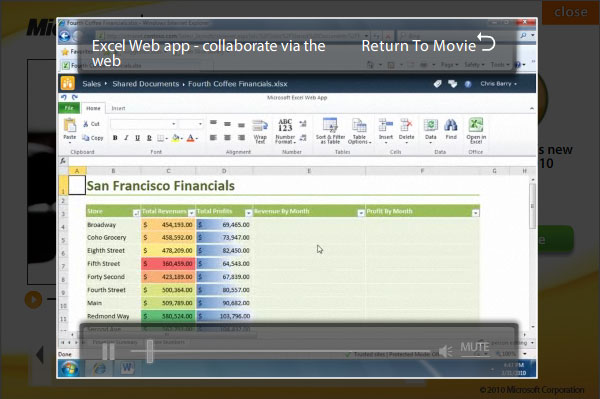This screenshot has width=600, height=399.
Task: Toggle Bold formatting button
Action: (115, 138)
